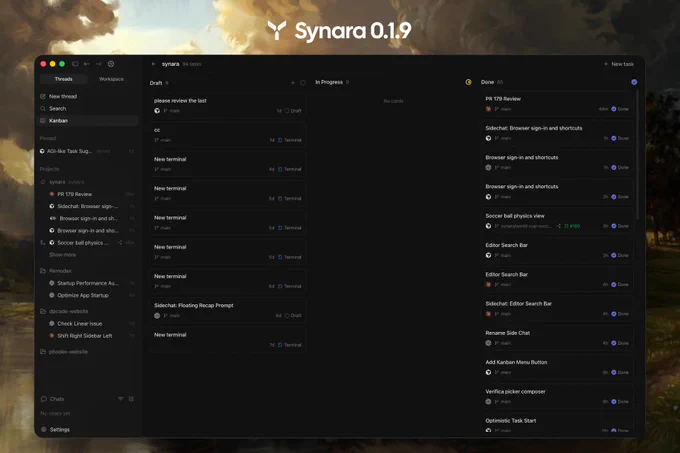Click the agent icon on 'please review the last' card
This screenshot has width=680, height=453.
point(157,111)
